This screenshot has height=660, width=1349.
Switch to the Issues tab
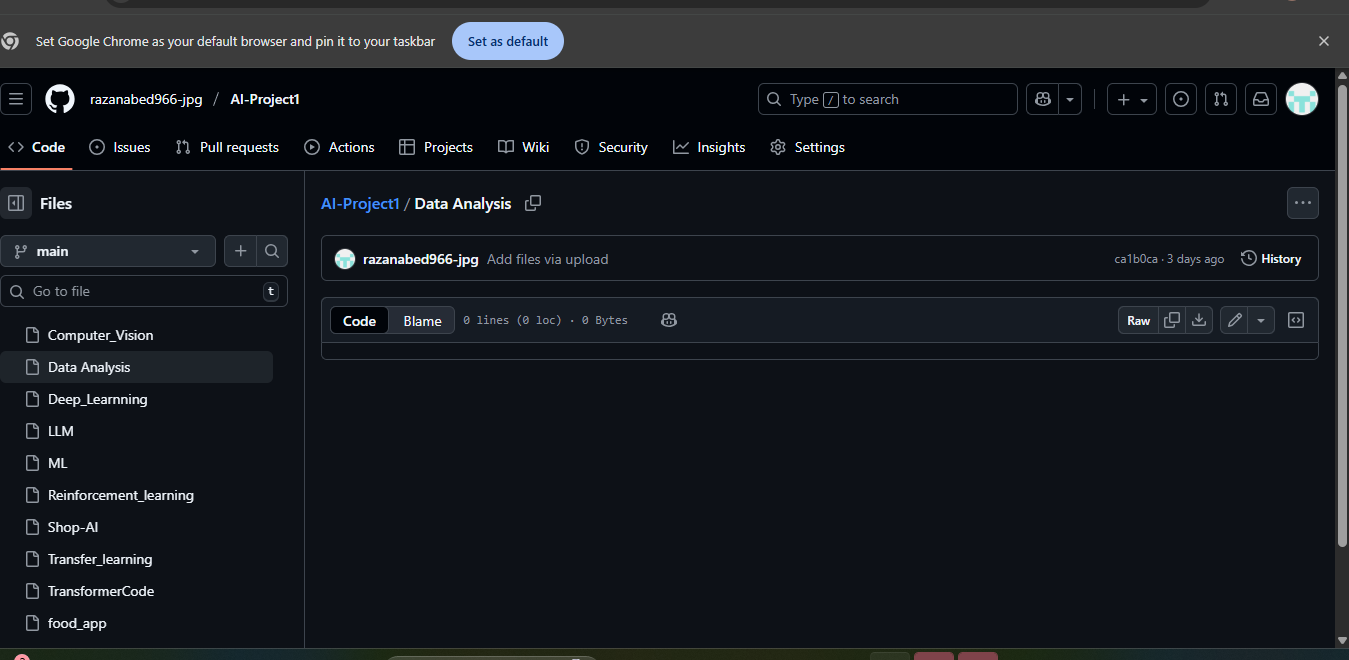(x=120, y=147)
